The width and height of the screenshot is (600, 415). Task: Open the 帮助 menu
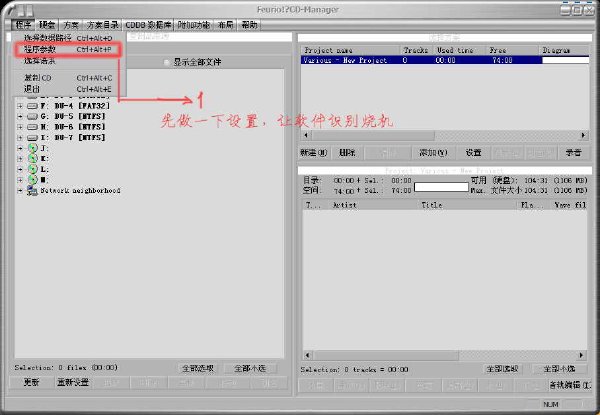pos(249,25)
